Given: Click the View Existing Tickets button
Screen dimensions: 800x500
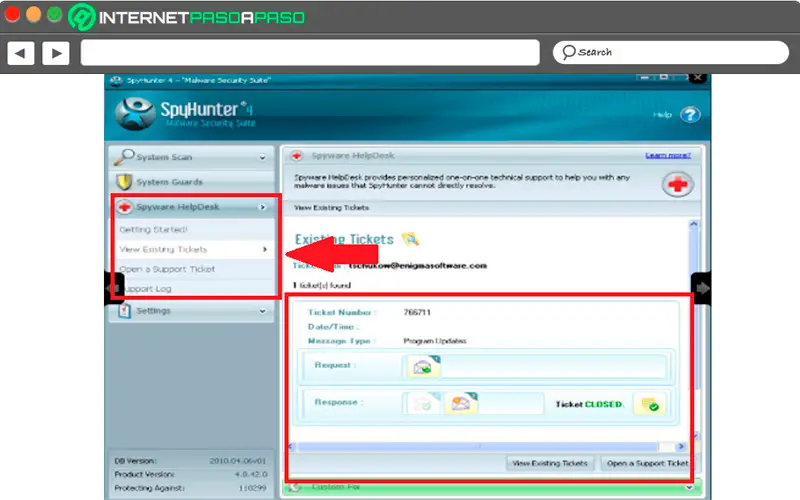Looking at the screenshot, I should click(x=550, y=463).
